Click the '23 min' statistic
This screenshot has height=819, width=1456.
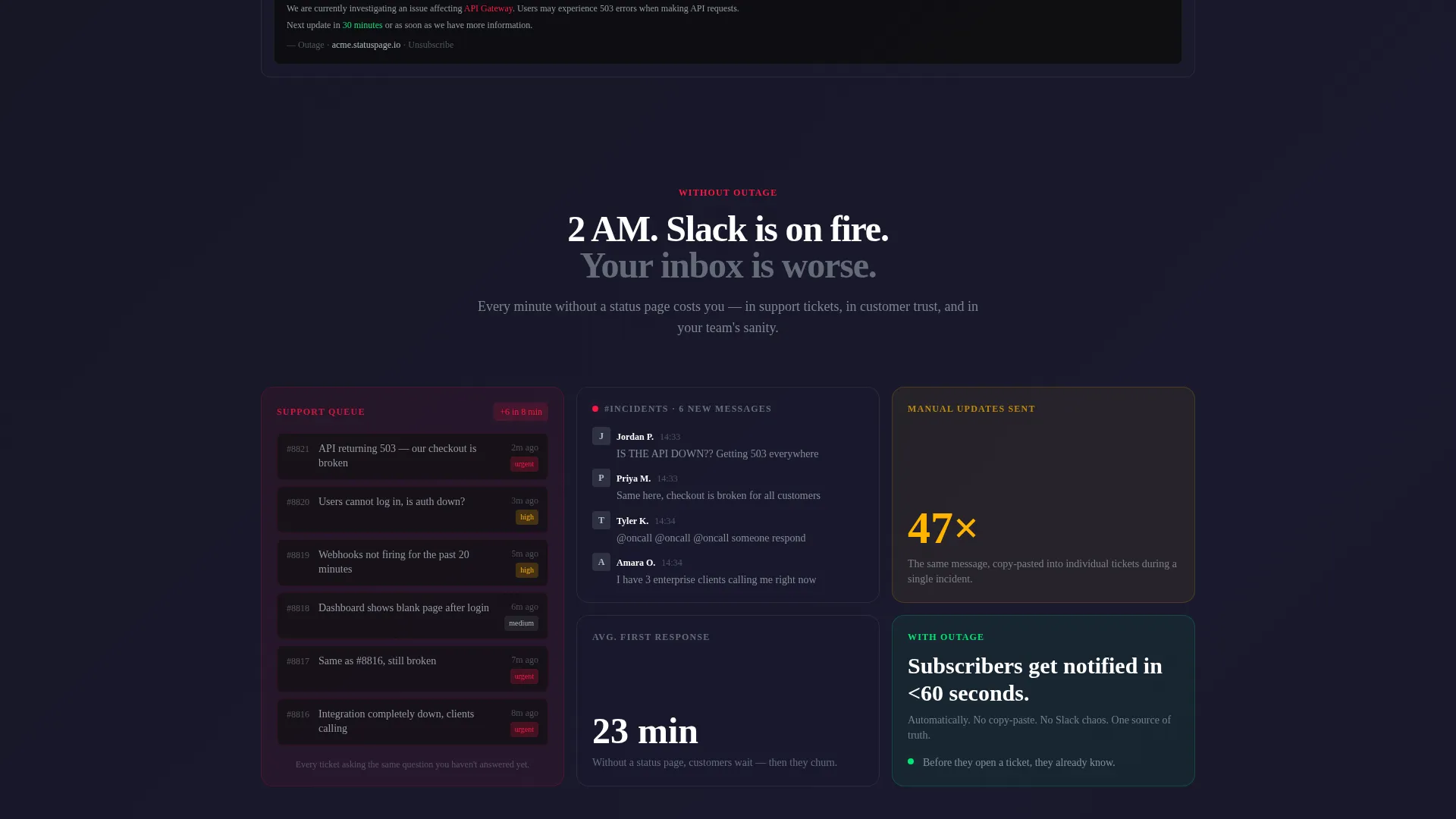[x=645, y=731]
